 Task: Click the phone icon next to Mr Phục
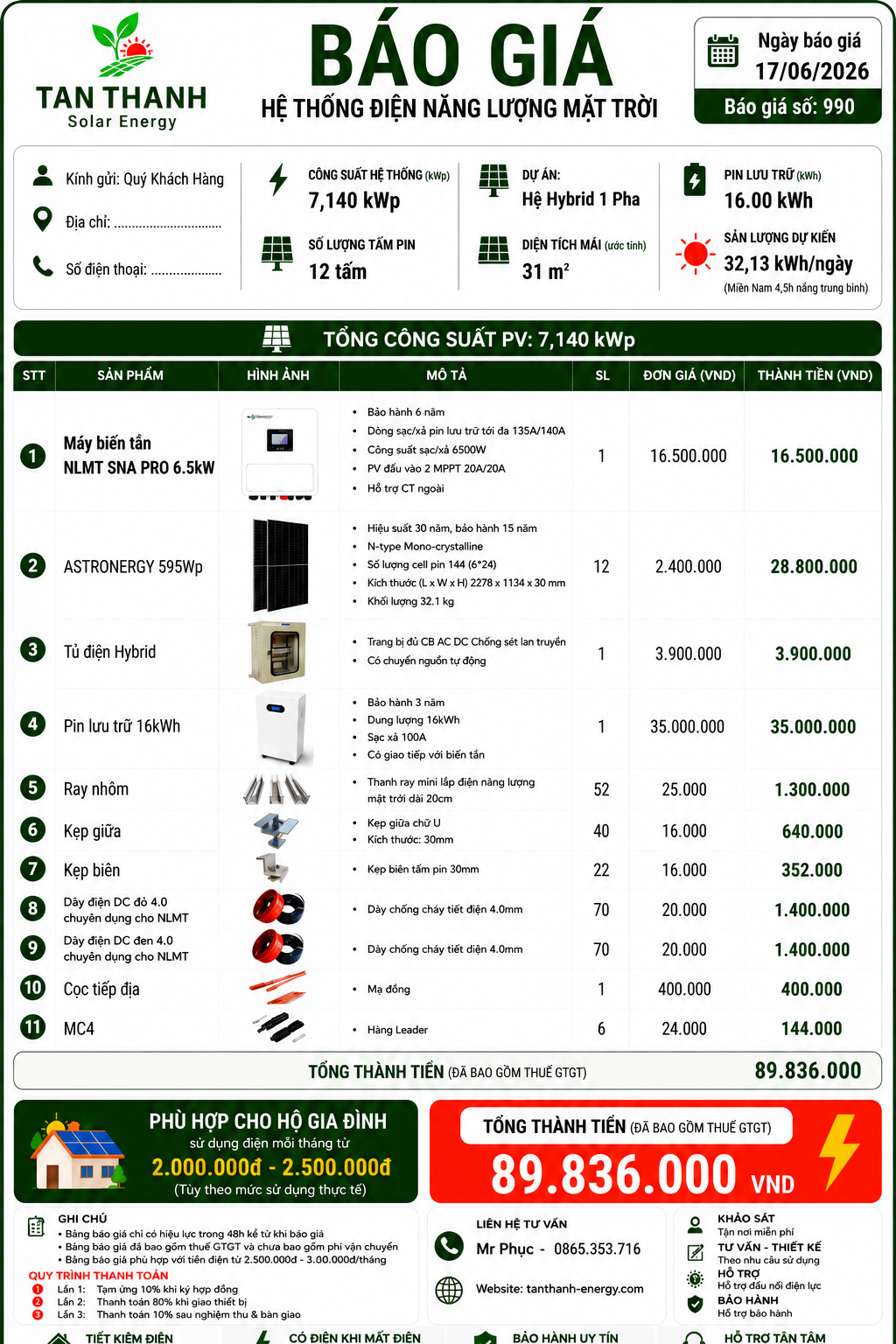click(450, 1245)
